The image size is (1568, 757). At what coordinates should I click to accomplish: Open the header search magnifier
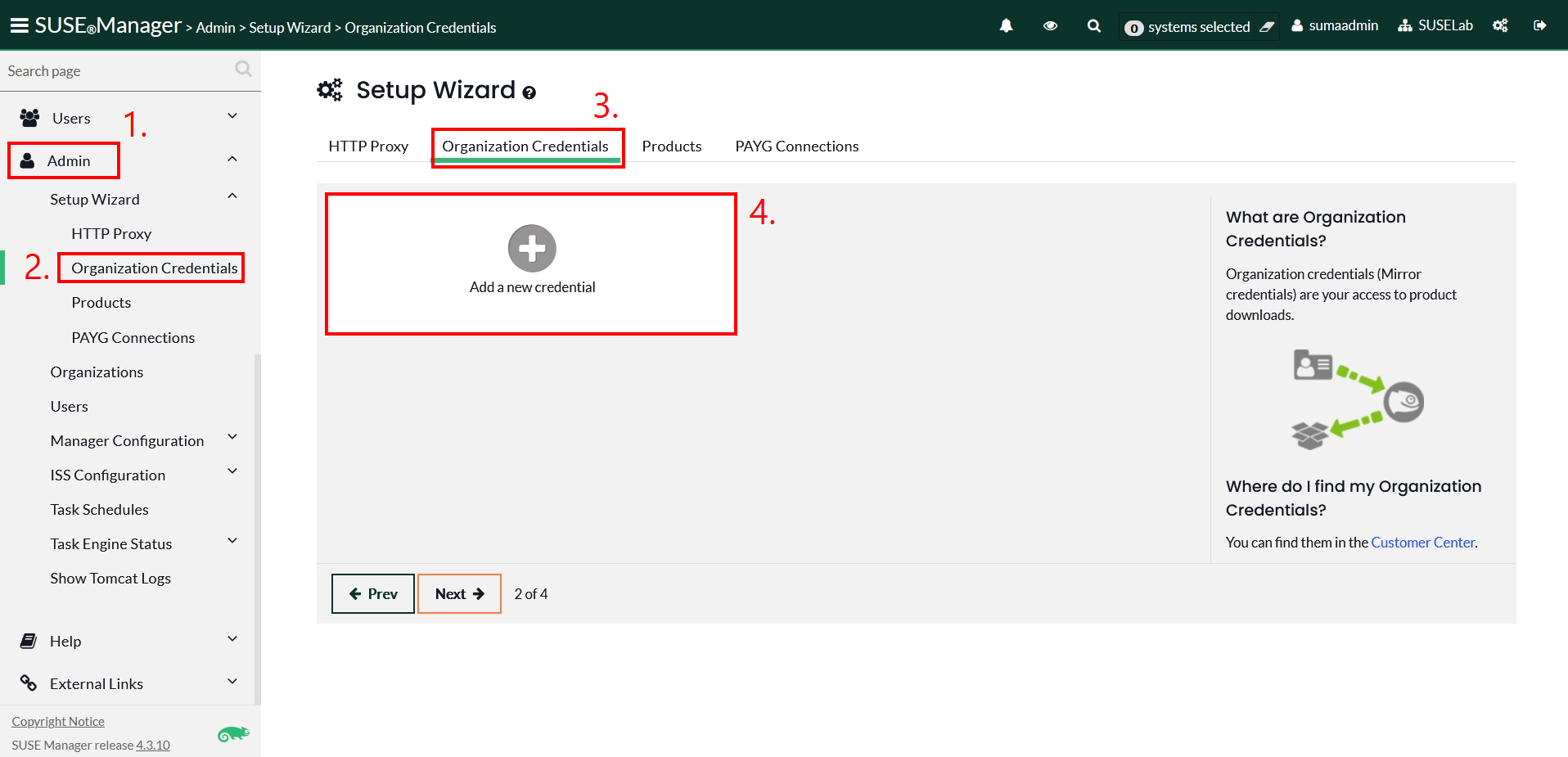pyautogui.click(x=1093, y=26)
